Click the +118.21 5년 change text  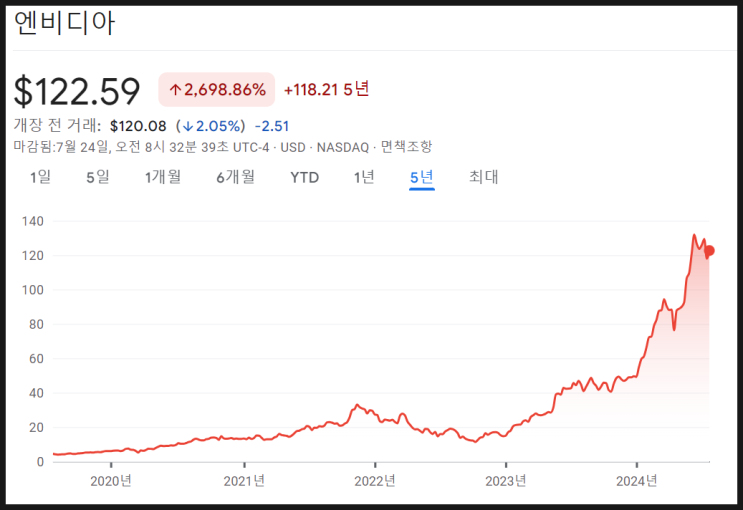(326, 90)
